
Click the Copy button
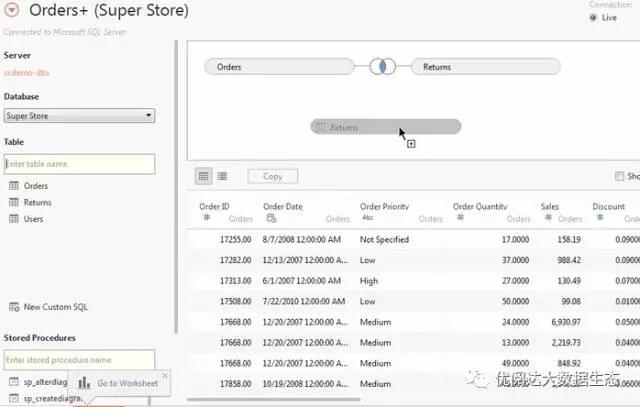click(x=272, y=176)
